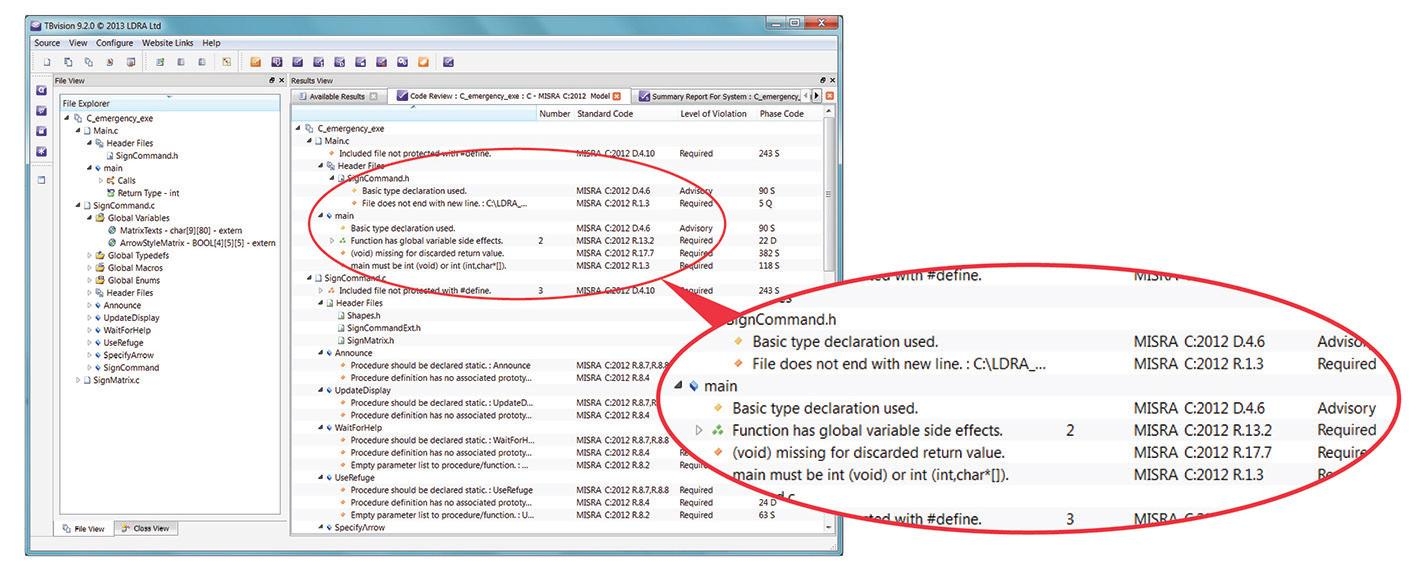Sort by Level of Violation column
Screen dimensions: 1417x582
(714, 114)
